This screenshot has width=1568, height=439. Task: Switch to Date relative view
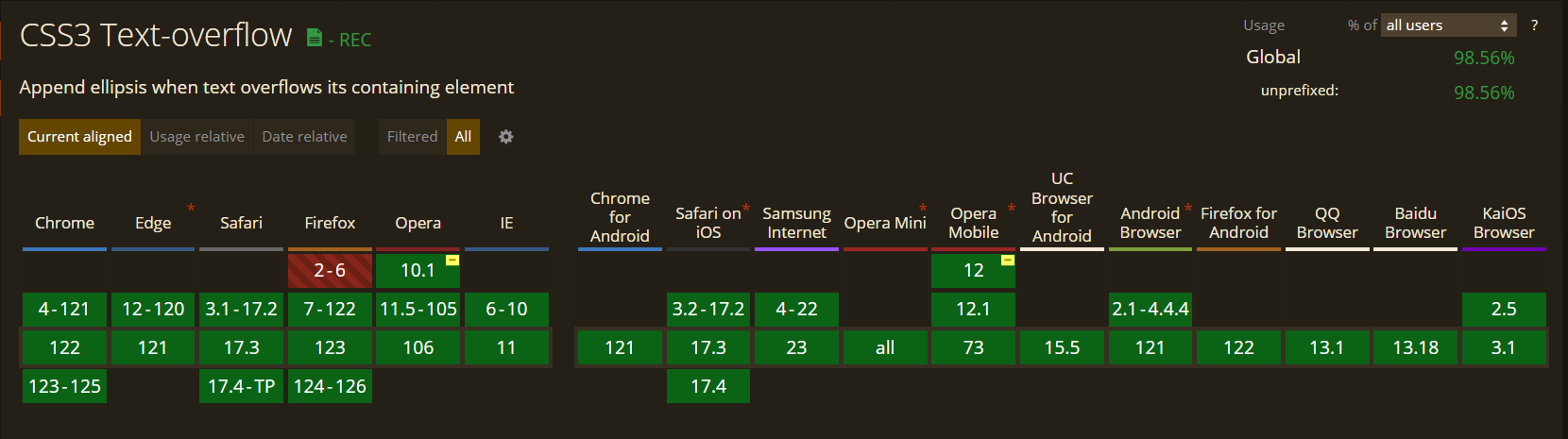click(304, 137)
